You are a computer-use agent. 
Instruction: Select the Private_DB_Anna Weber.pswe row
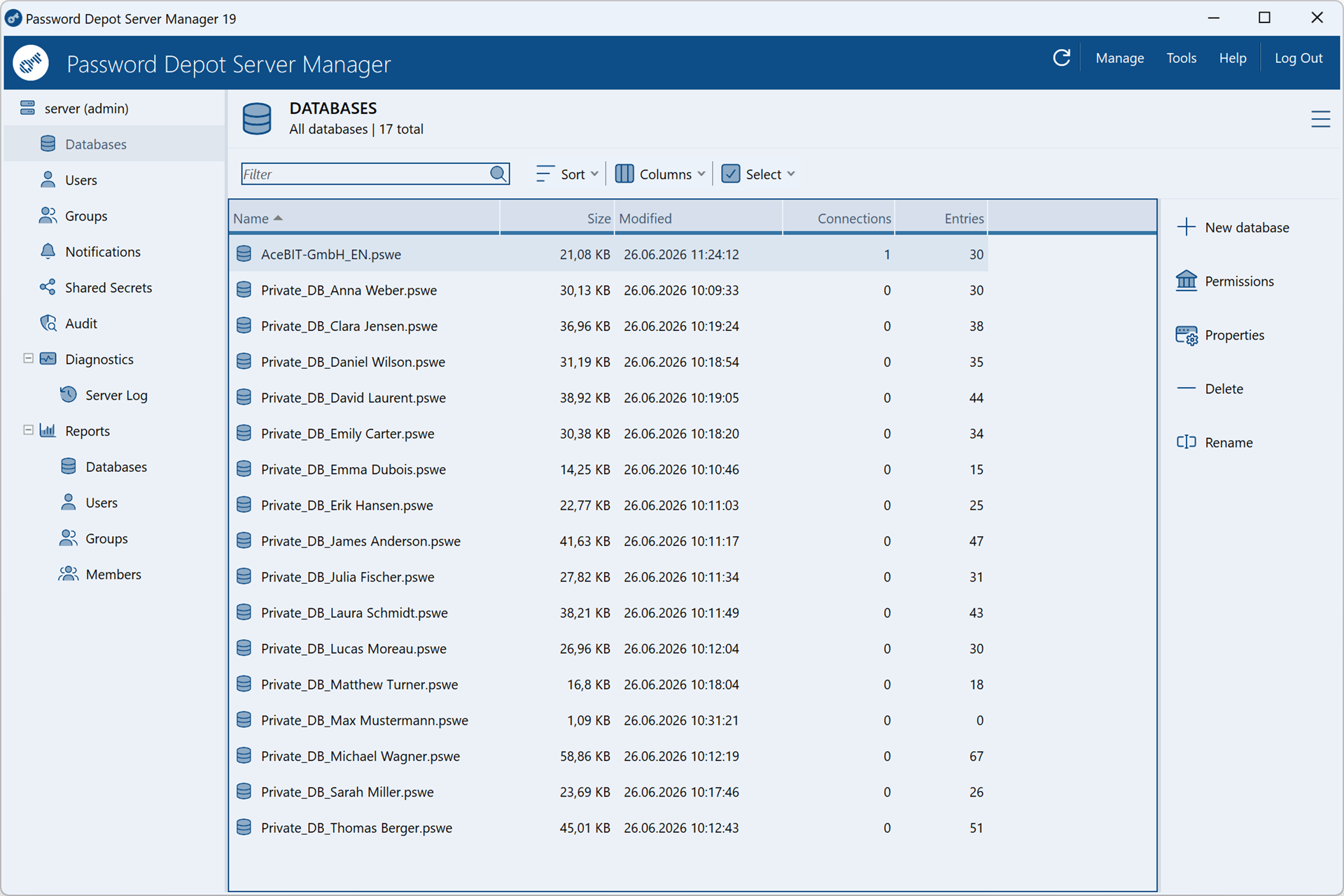pyautogui.click(x=609, y=290)
